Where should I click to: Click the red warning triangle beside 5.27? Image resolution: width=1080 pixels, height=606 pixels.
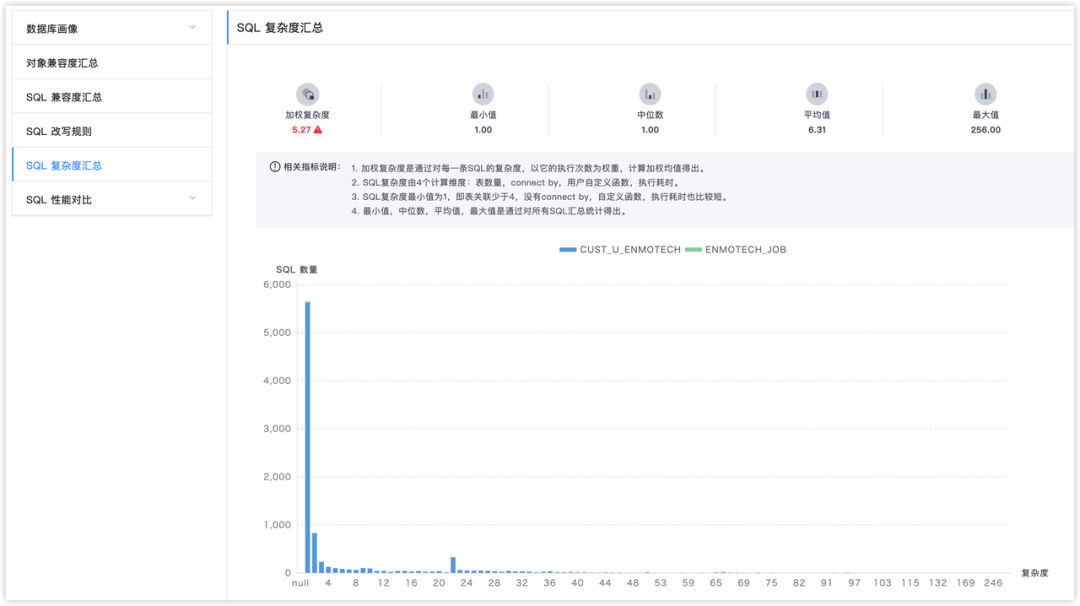tap(318, 129)
